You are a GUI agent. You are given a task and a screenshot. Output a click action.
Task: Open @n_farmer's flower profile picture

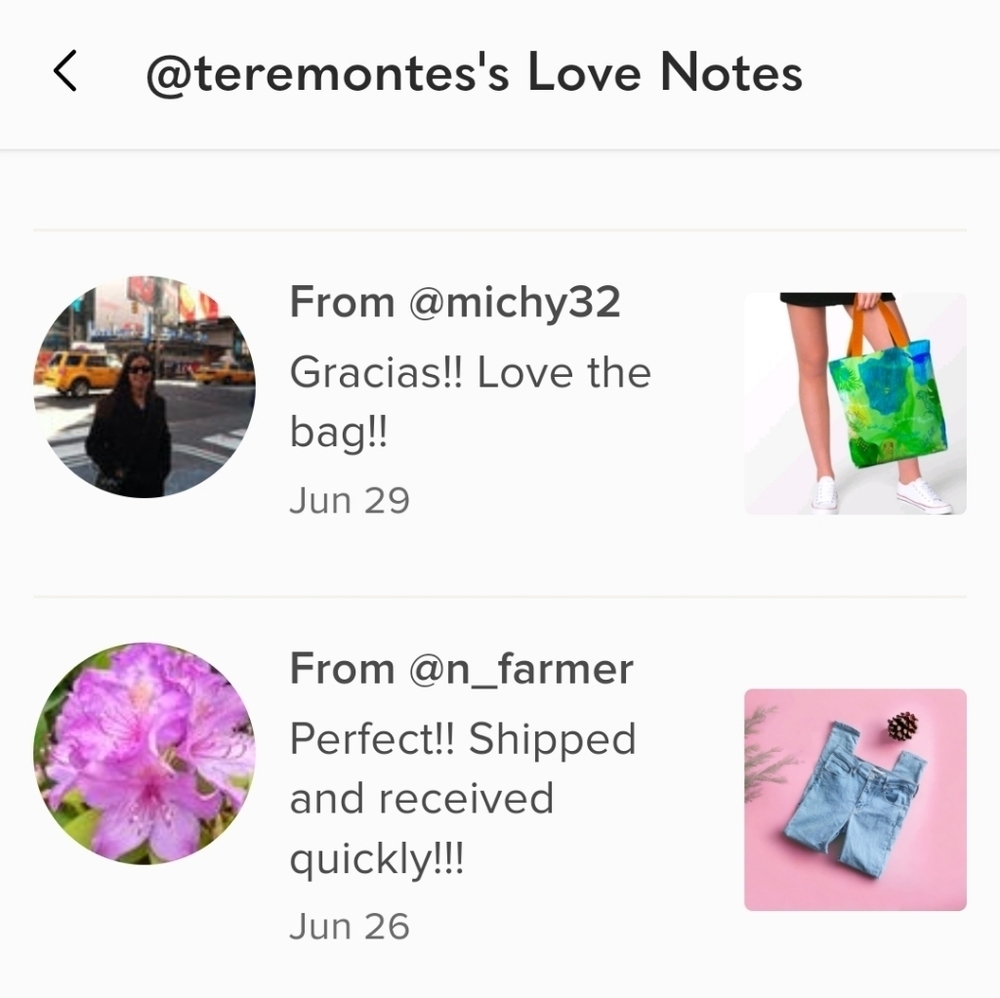pos(144,754)
